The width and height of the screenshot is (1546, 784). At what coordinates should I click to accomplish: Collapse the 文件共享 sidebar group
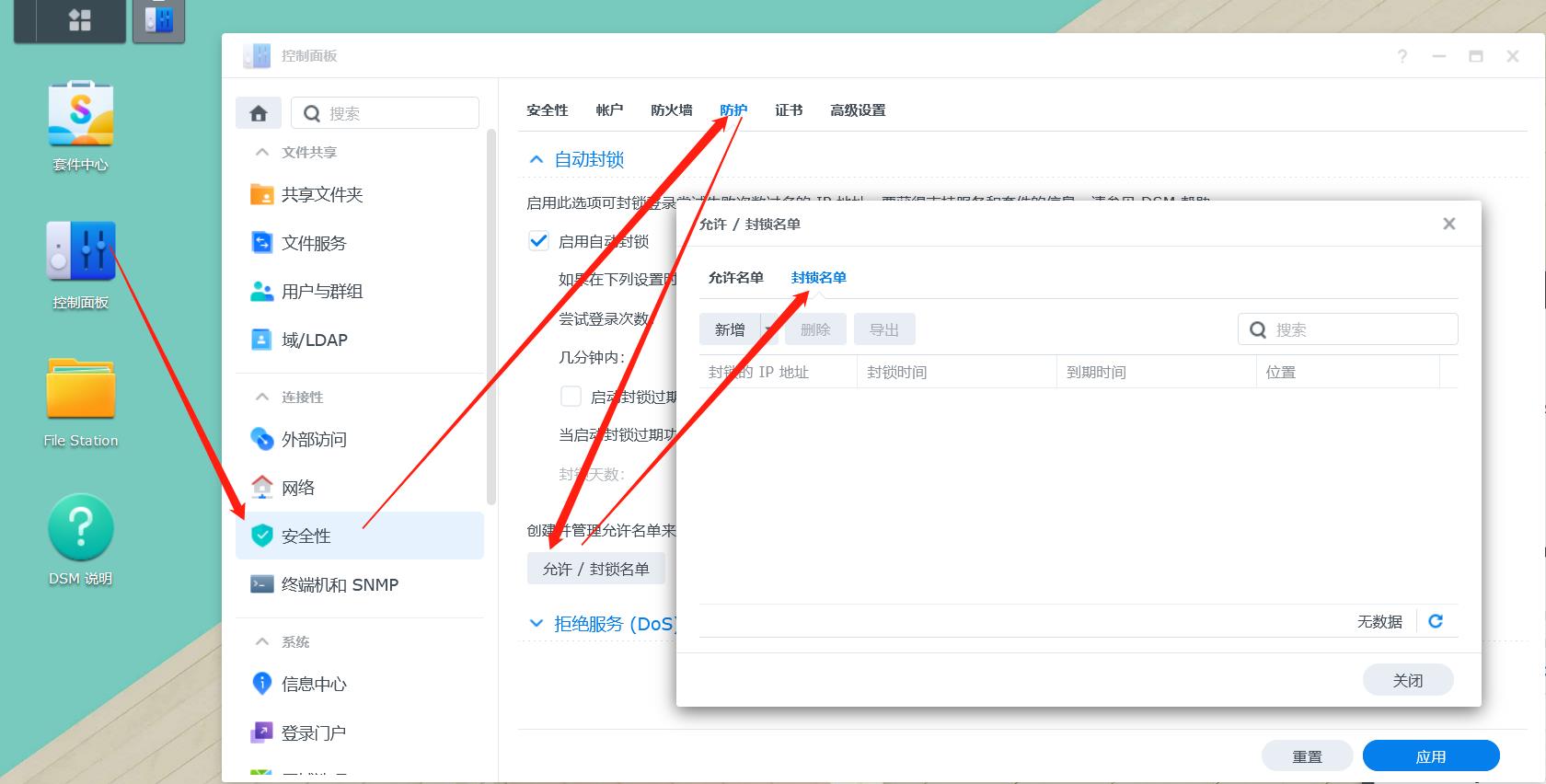click(x=262, y=152)
